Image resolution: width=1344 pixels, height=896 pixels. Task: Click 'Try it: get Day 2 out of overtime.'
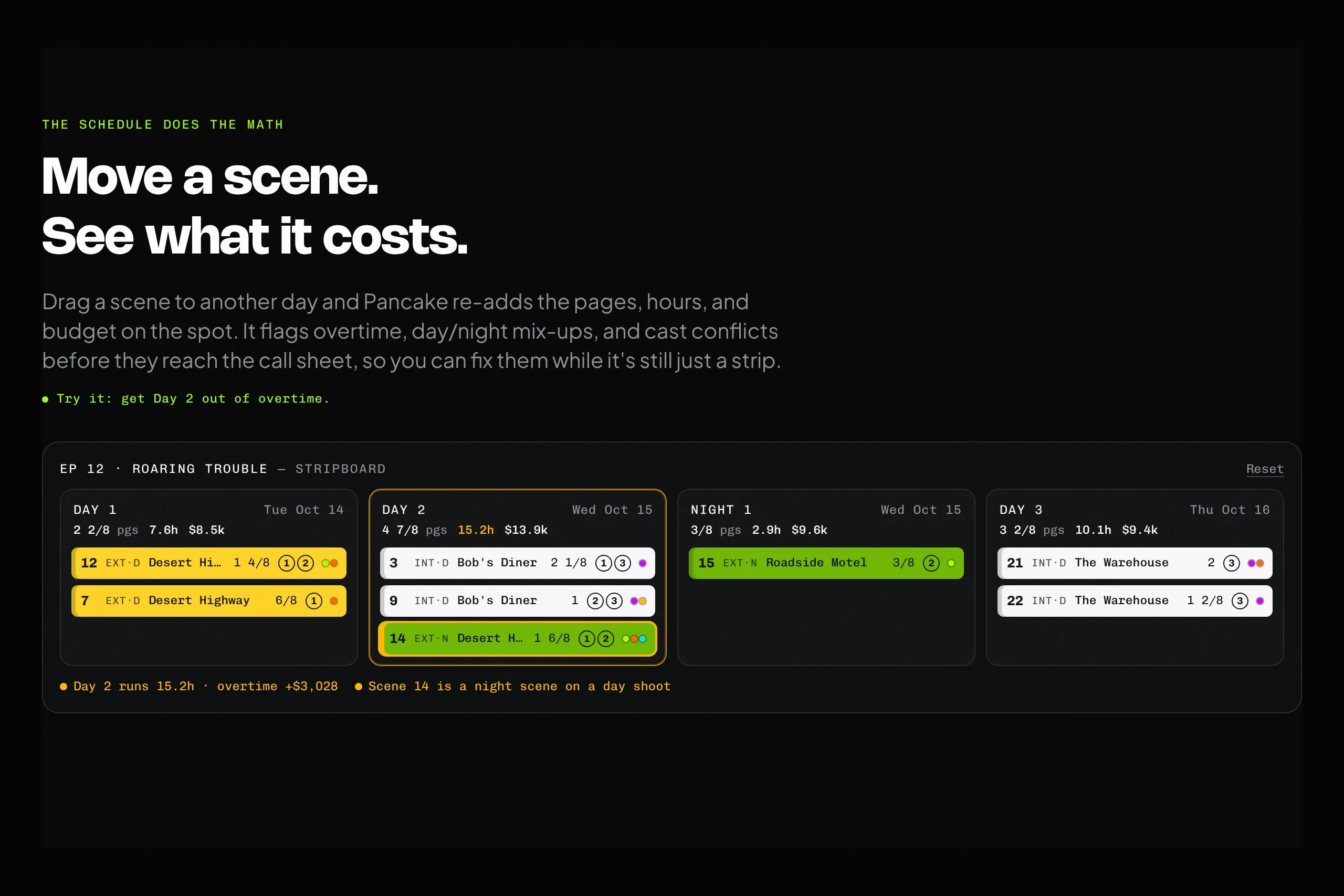(x=186, y=399)
